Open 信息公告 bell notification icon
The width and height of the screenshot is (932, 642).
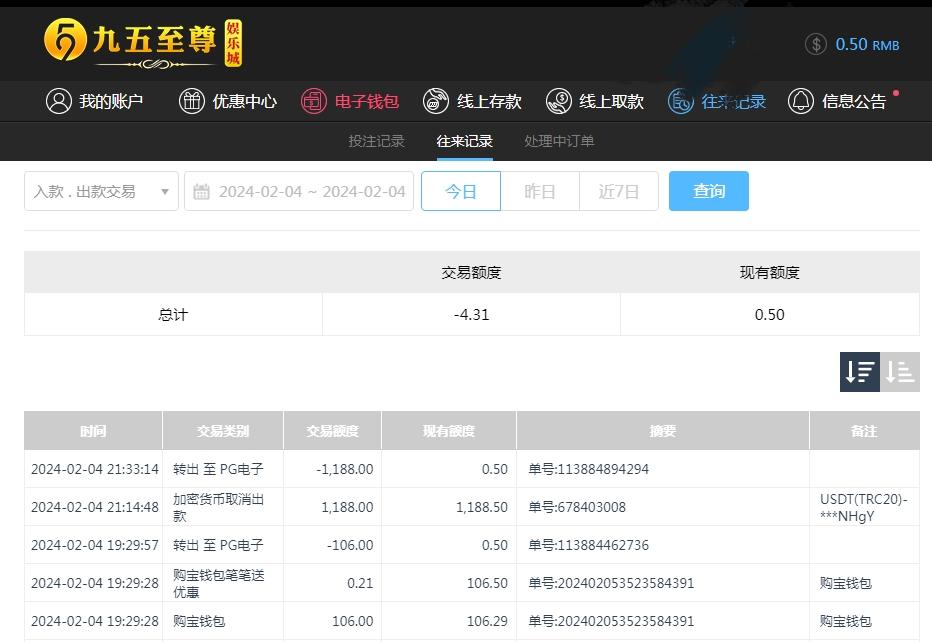coord(801,101)
